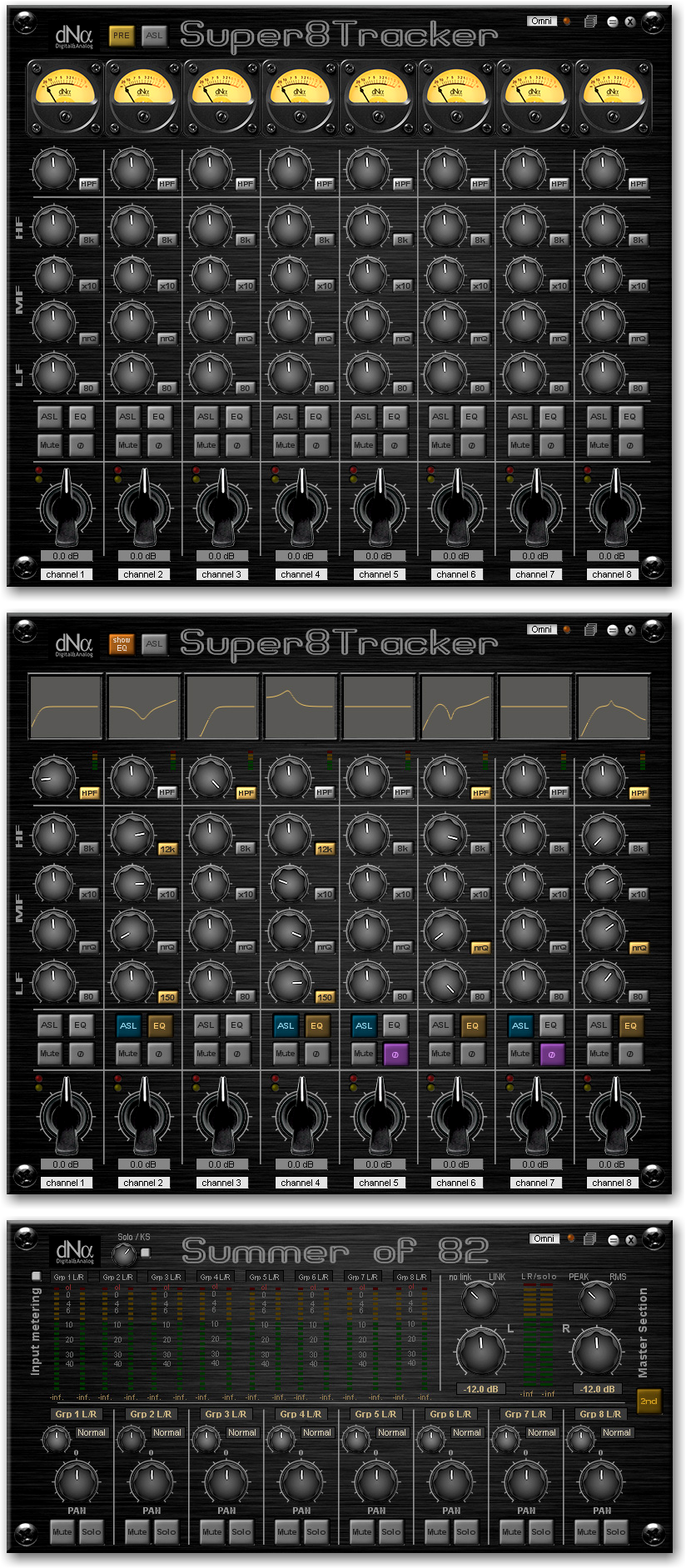Click the no link/LINK selector knob
The image size is (686, 1568).
pyautogui.click(x=479, y=1300)
